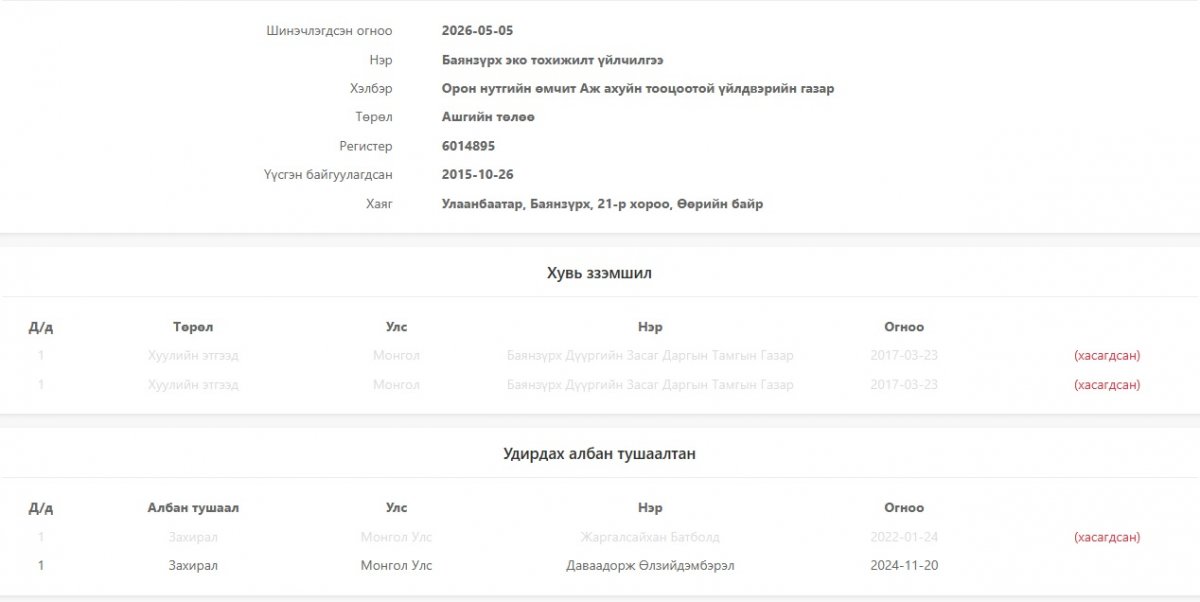1200x602 pixels.
Task: Click the name "Жаргалсайхан Батболд"
Action: click(650, 537)
